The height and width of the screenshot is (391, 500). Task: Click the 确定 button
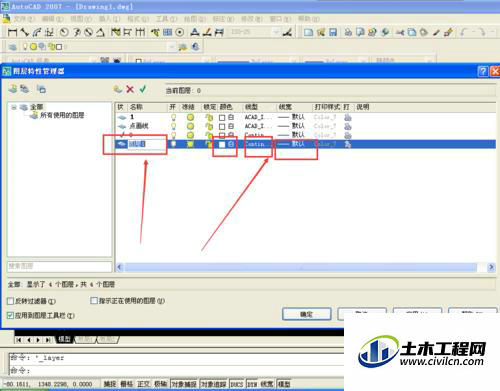[x=307, y=314]
